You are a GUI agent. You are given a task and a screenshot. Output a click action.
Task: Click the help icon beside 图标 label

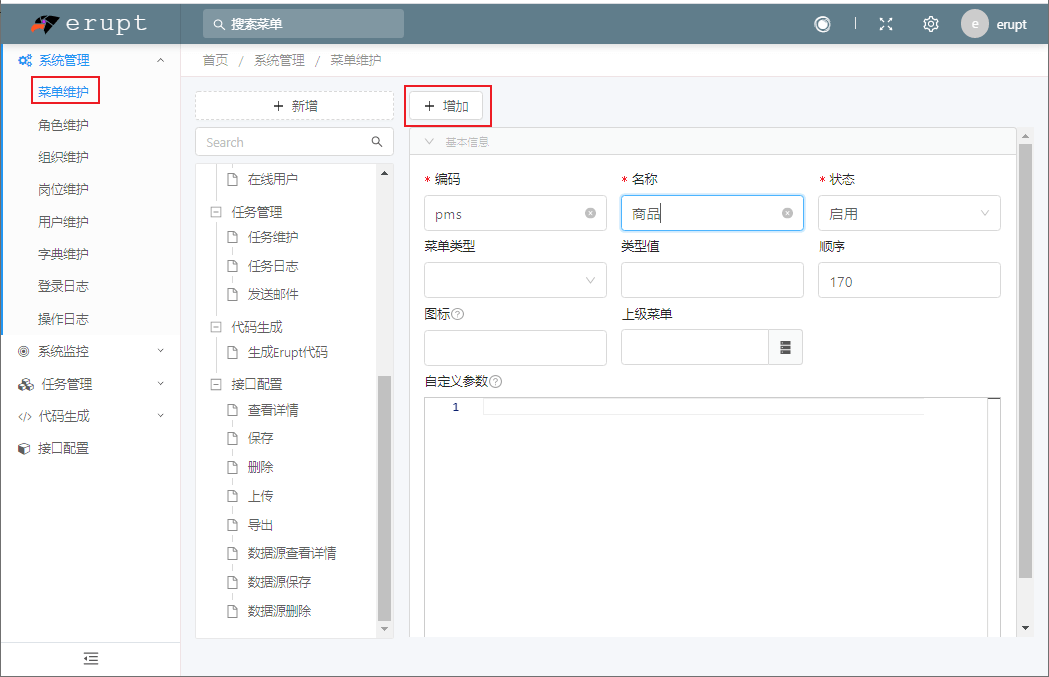coord(458,314)
